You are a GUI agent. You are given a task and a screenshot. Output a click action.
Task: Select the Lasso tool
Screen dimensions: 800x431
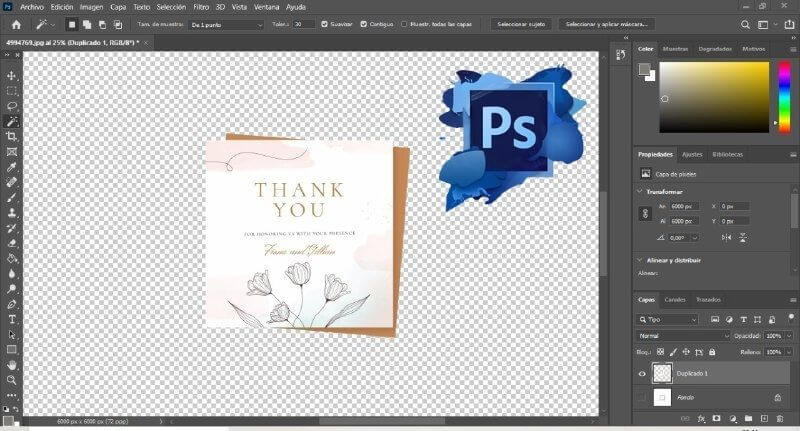click(x=12, y=105)
